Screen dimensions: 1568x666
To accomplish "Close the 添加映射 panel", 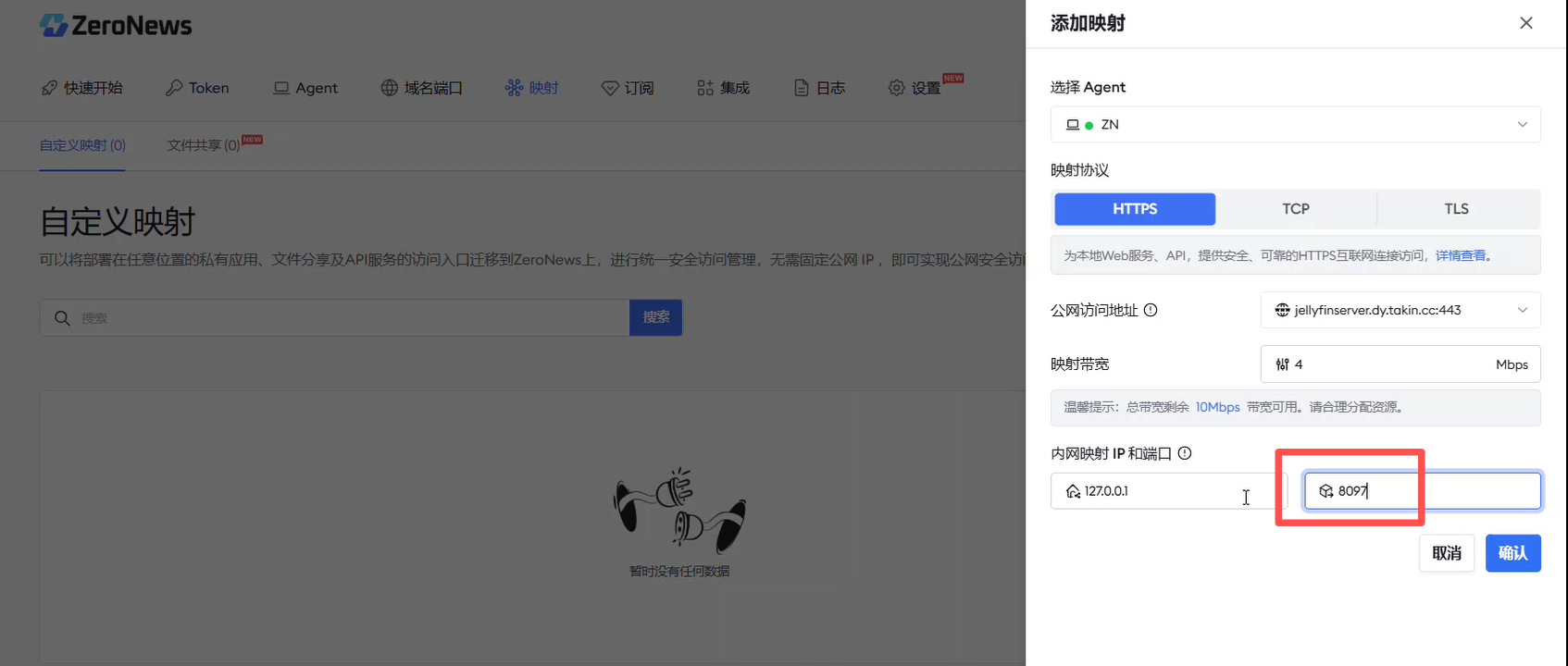I will [1526, 23].
